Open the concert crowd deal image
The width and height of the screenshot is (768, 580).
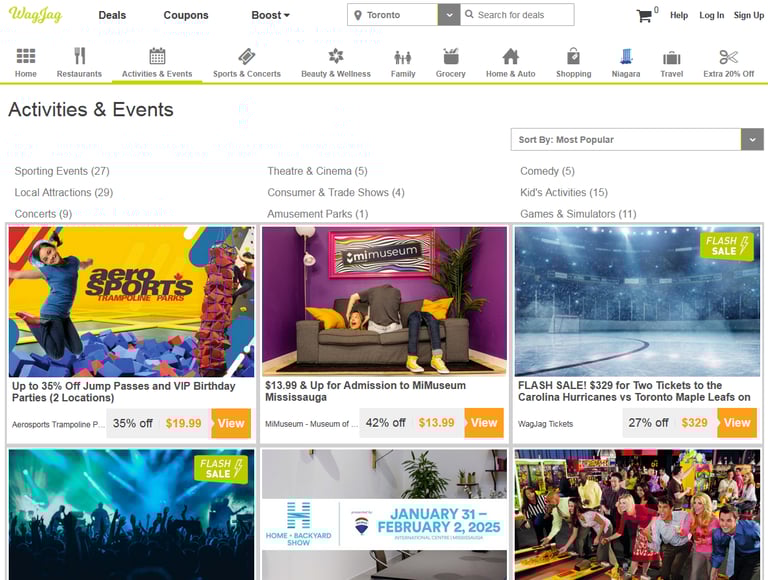tap(131, 514)
